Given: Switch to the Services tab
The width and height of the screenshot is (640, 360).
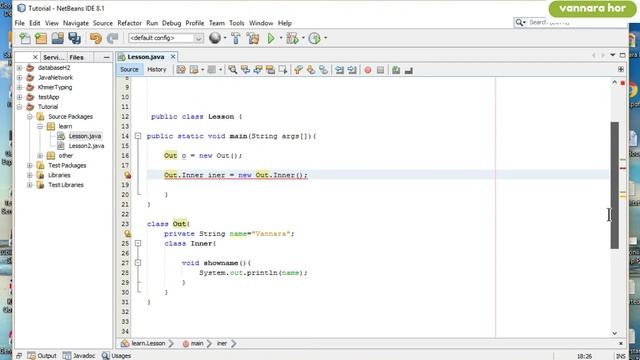Looking at the screenshot, I should (53, 57).
